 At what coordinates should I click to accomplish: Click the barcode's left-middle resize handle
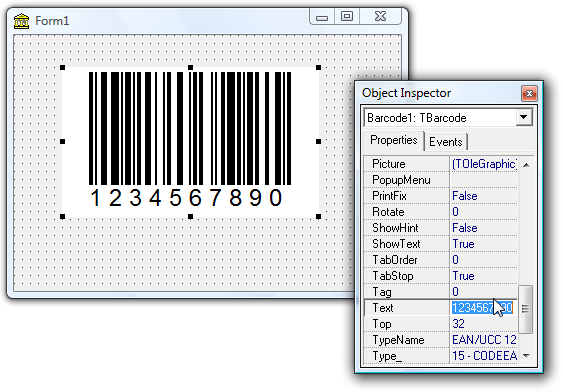click(x=62, y=142)
